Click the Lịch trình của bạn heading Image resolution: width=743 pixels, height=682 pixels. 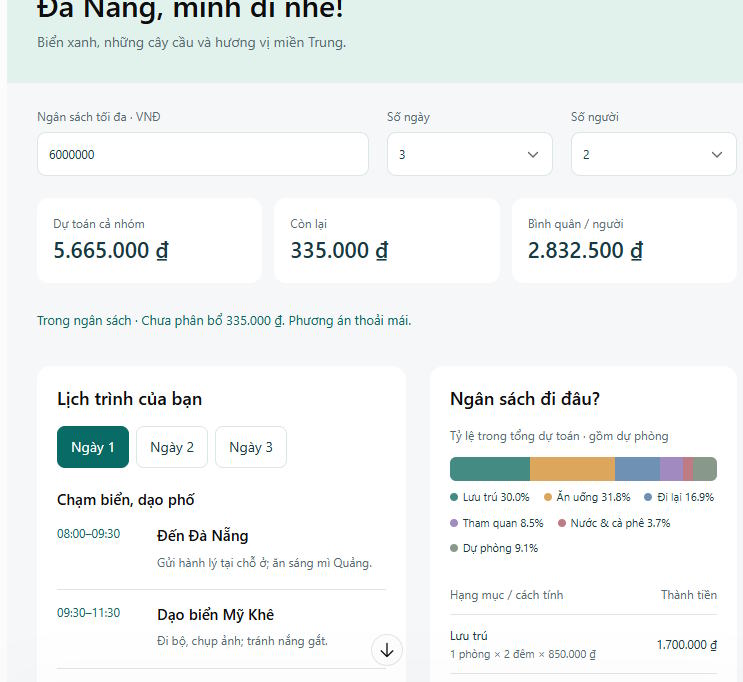coord(129,399)
